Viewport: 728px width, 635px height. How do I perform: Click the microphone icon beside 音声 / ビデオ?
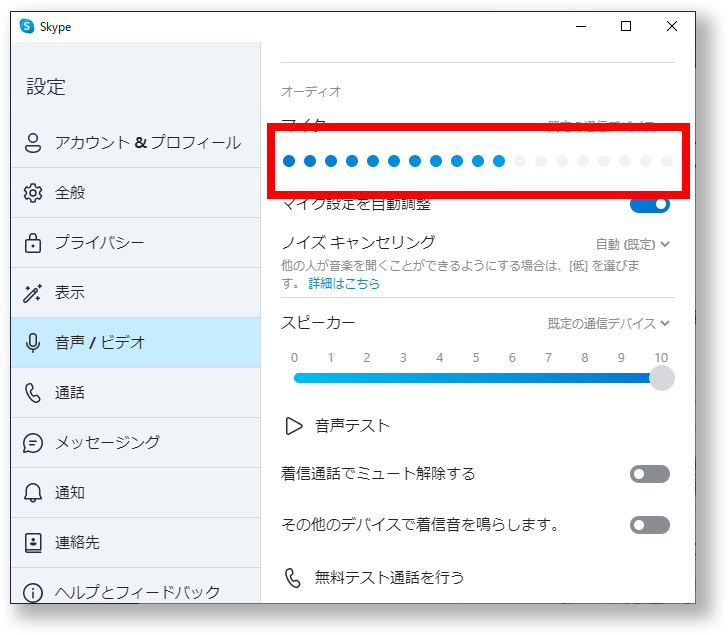[x=32, y=343]
